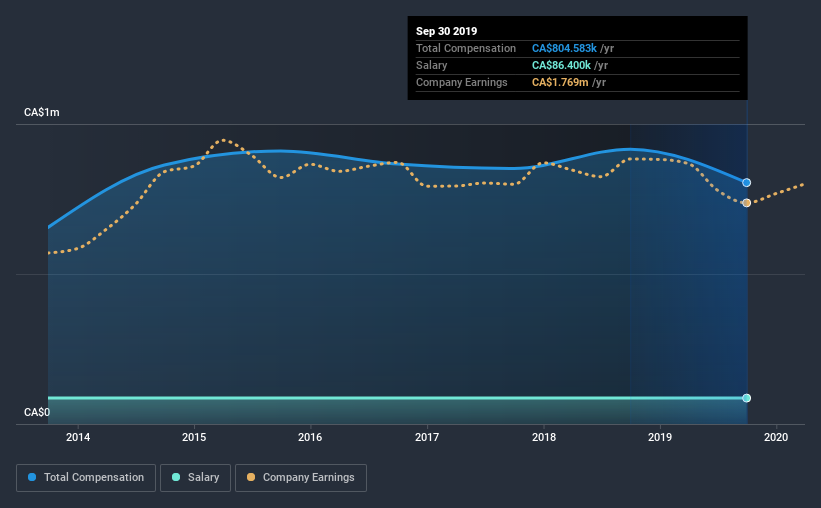Toggle the Total Compensation legend button
Screen dimensions: 821x508
(x=86, y=478)
